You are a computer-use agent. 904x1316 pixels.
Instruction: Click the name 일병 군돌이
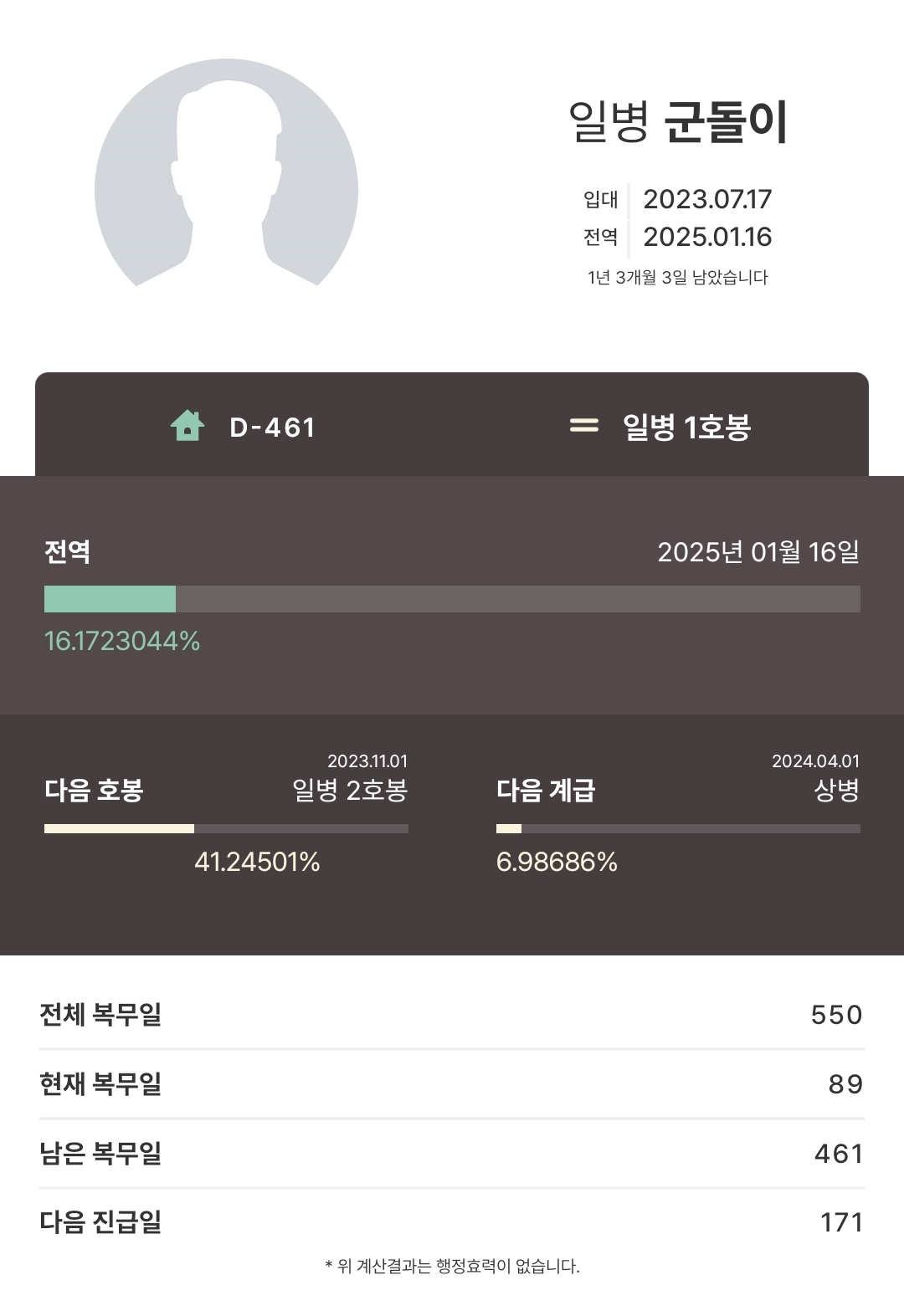click(678, 122)
